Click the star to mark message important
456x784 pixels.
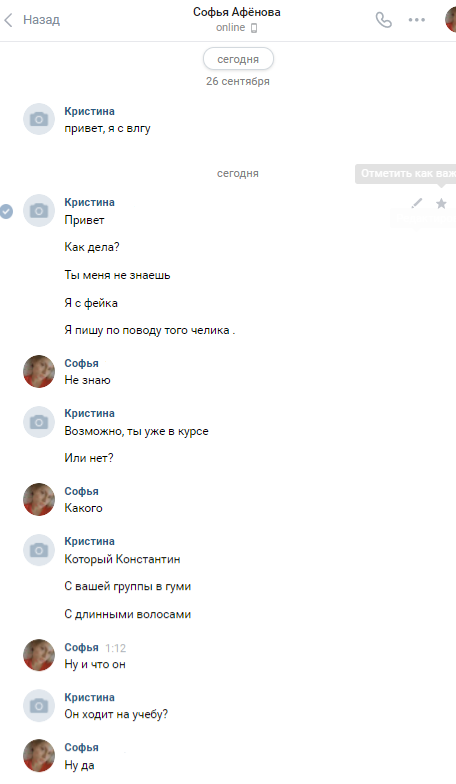(x=441, y=203)
